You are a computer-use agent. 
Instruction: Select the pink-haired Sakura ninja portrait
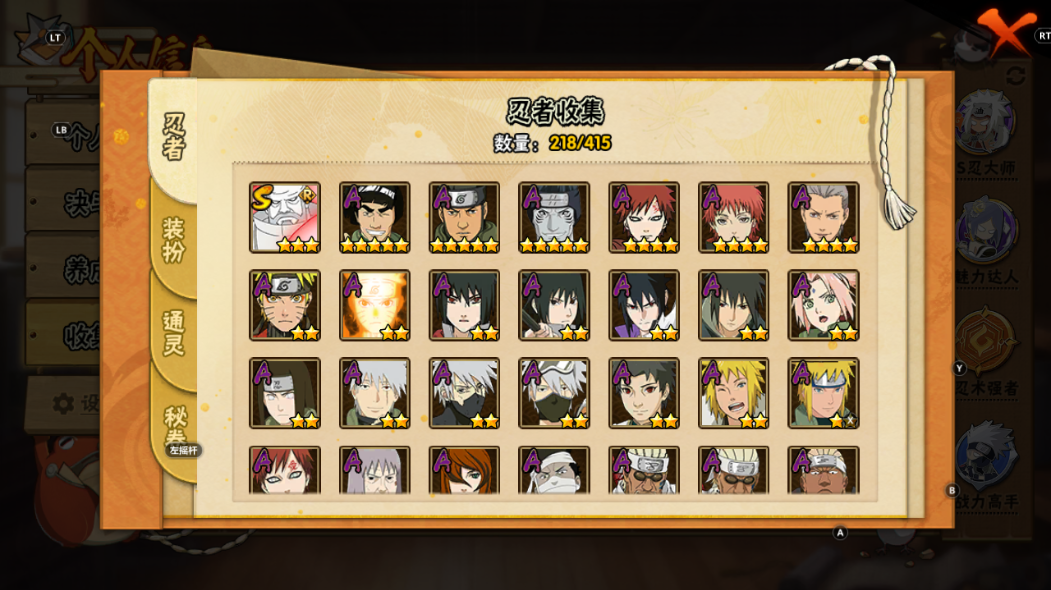point(824,305)
